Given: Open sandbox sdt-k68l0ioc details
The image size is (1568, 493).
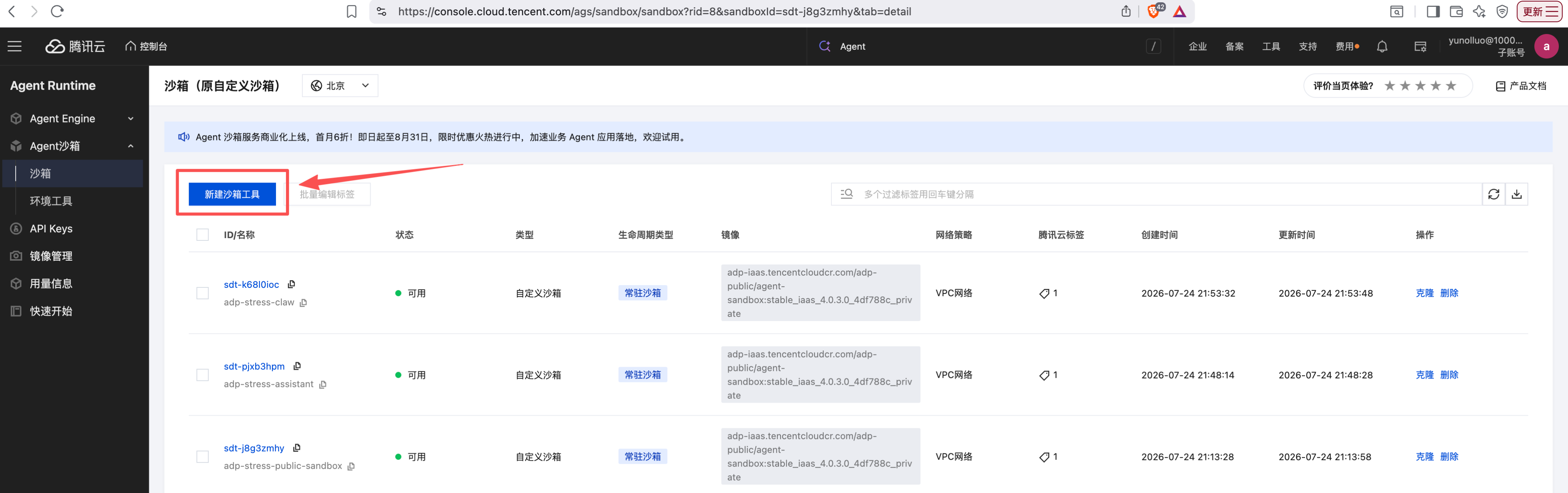Looking at the screenshot, I should pyautogui.click(x=252, y=284).
